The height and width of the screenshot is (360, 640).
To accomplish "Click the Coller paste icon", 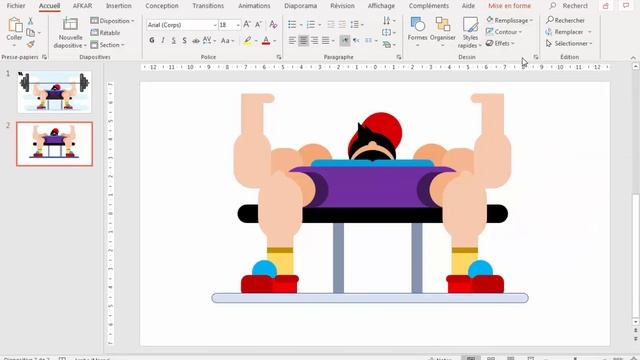I will pos(15,25).
